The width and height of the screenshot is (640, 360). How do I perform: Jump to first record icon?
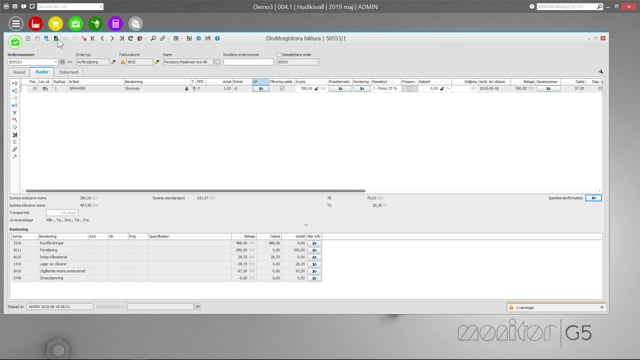pyautogui.click(x=93, y=38)
